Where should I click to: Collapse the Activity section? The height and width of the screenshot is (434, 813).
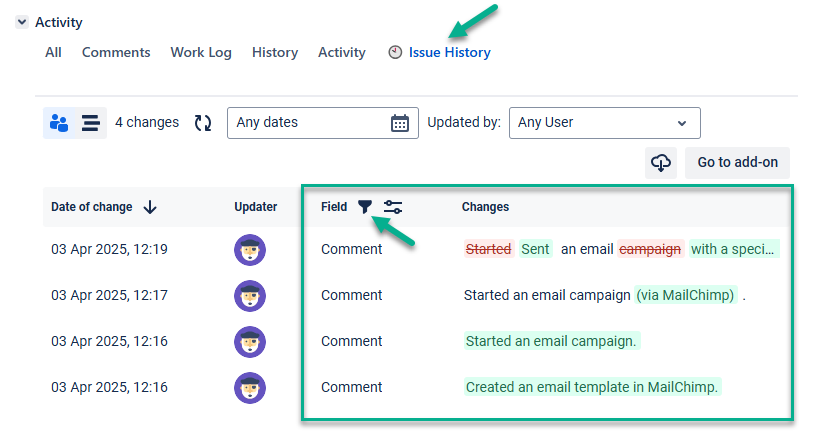coord(22,22)
